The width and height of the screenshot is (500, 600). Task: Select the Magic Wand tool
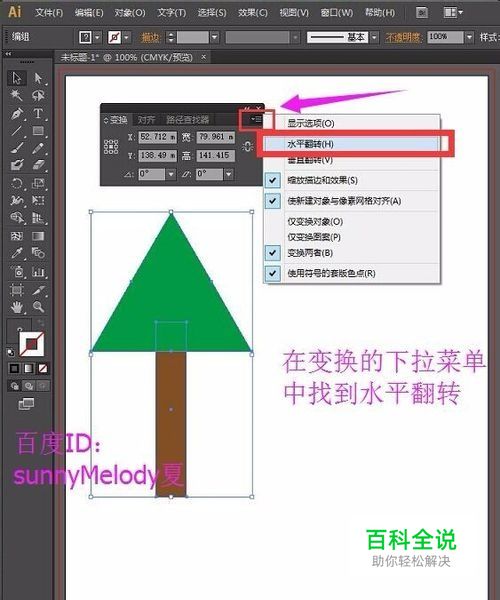(17, 95)
